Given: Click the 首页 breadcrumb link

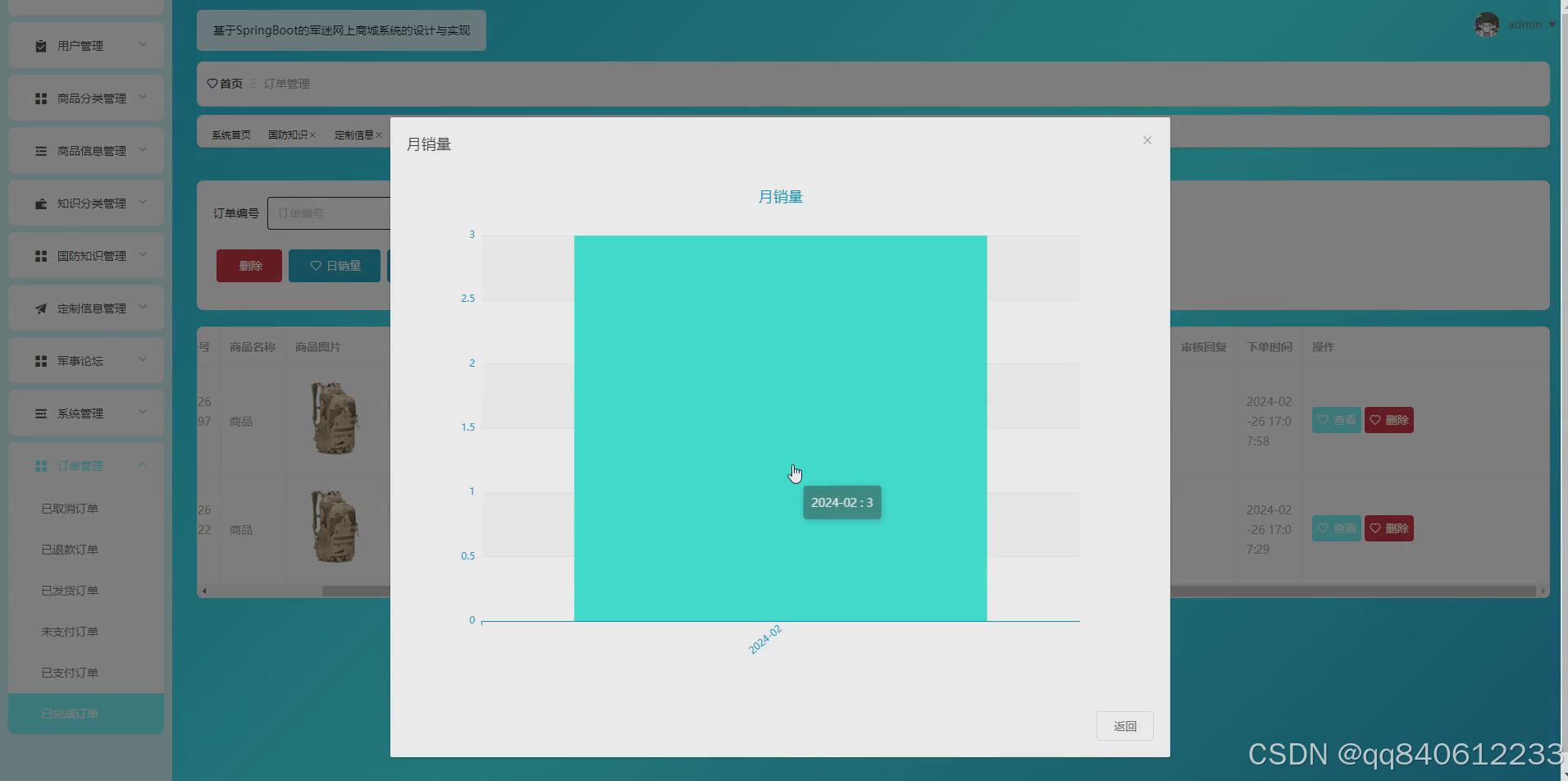Looking at the screenshot, I should click(231, 84).
